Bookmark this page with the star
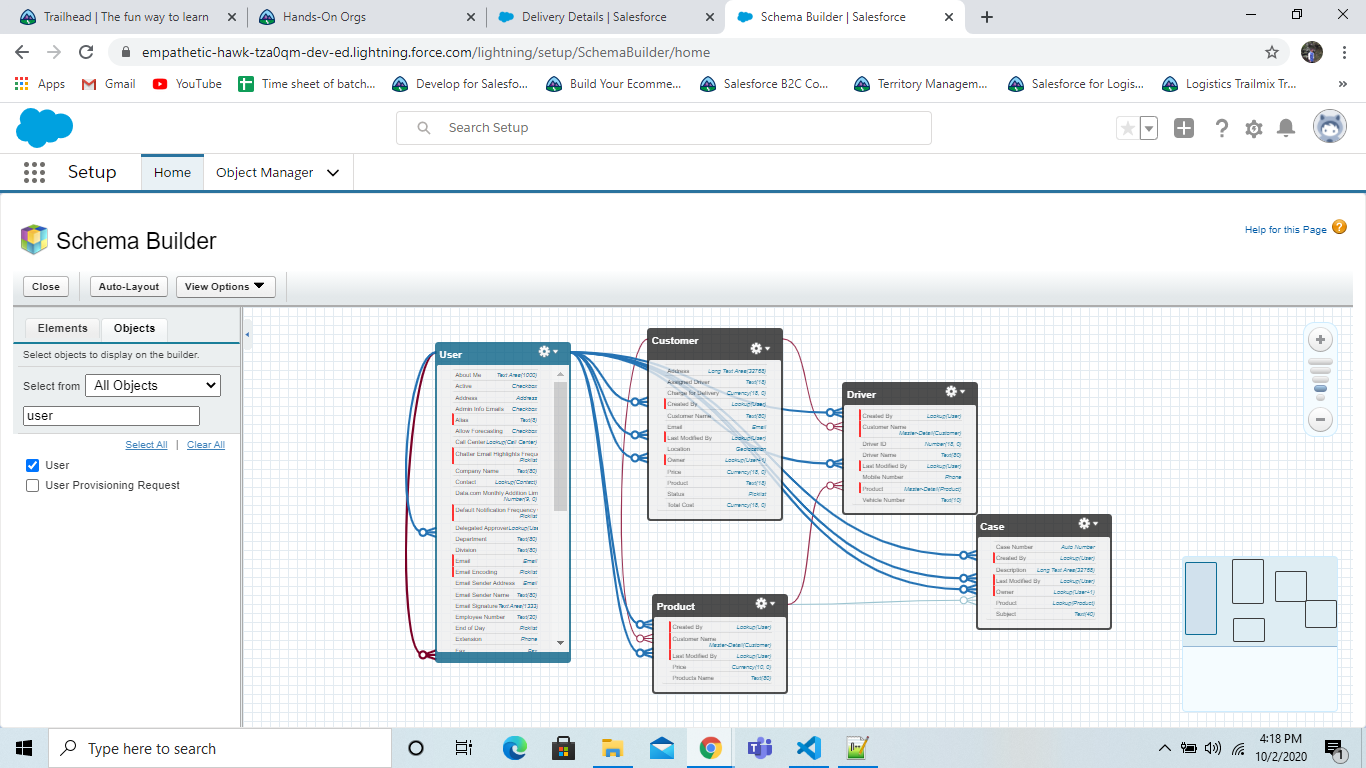Viewport: 1366px width, 768px height. click(1272, 52)
